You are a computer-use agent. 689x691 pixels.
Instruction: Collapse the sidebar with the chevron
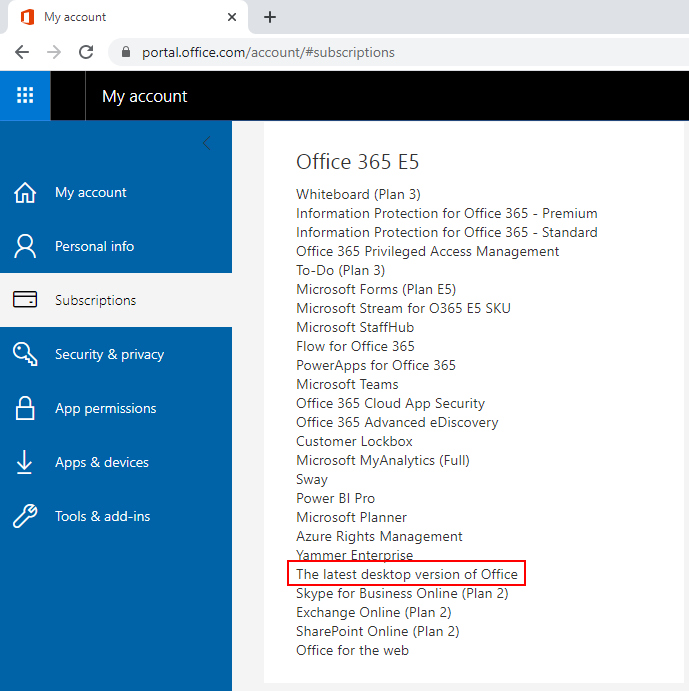(x=206, y=143)
